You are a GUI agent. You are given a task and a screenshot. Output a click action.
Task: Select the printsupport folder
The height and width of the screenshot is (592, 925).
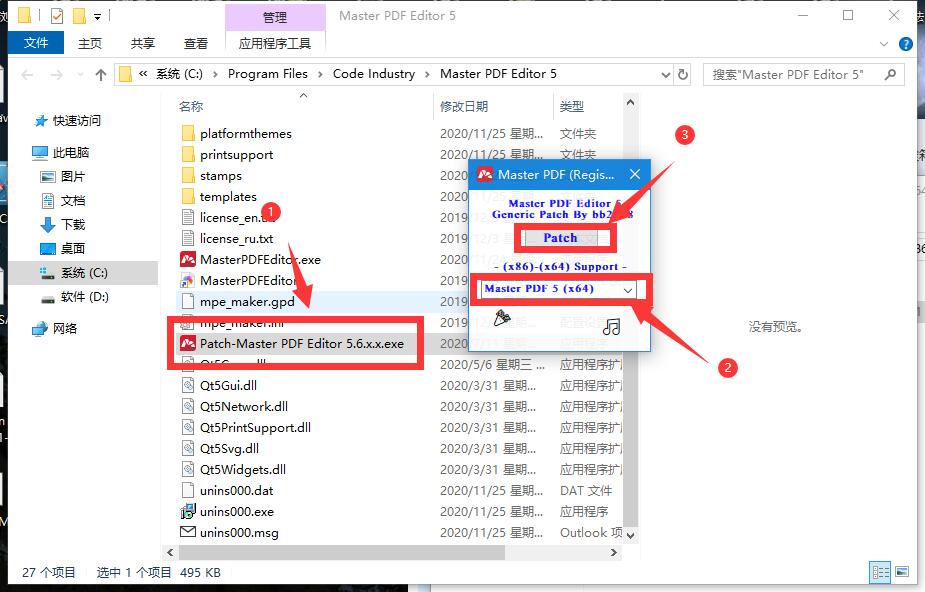coord(236,154)
